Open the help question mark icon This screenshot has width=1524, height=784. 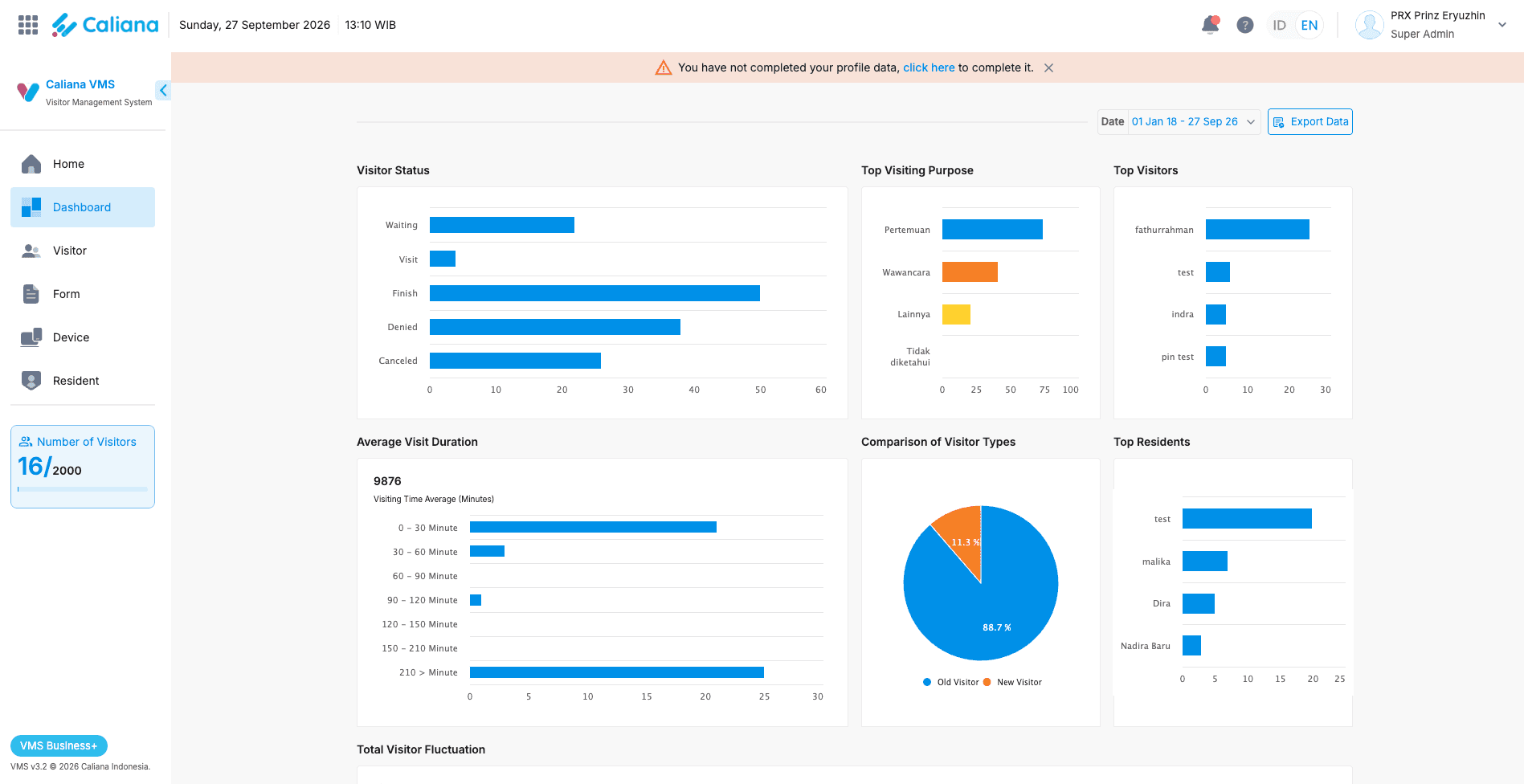point(1245,25)
